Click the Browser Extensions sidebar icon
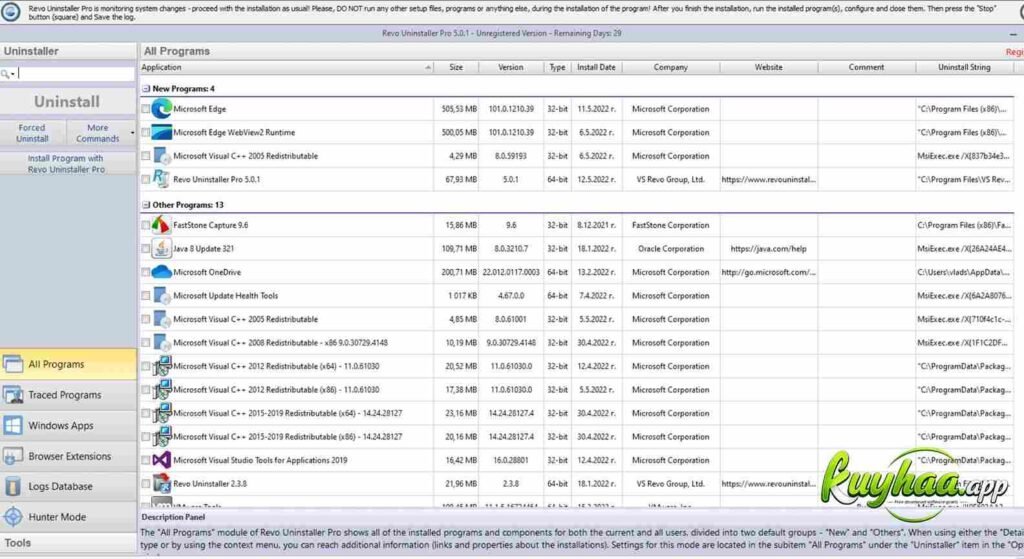The image size is (1024, 559). pos(13,456)
